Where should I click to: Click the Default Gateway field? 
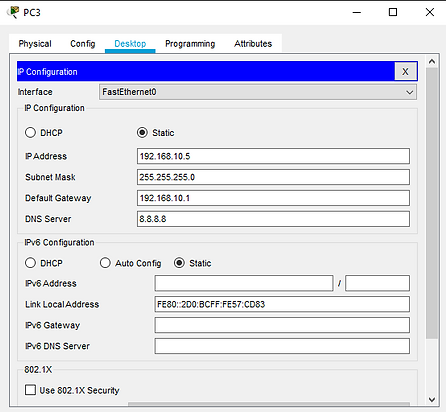point(273,198)
